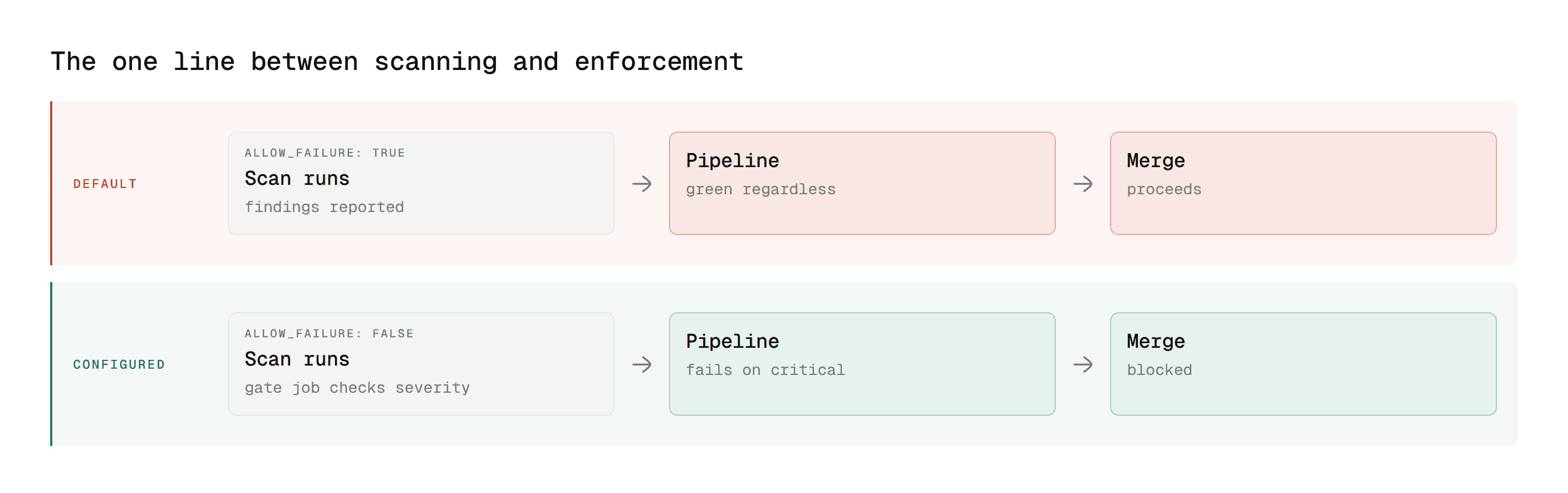Select the CONFIGURED row label
The image size is (1568, 493).
coord(119,365)
